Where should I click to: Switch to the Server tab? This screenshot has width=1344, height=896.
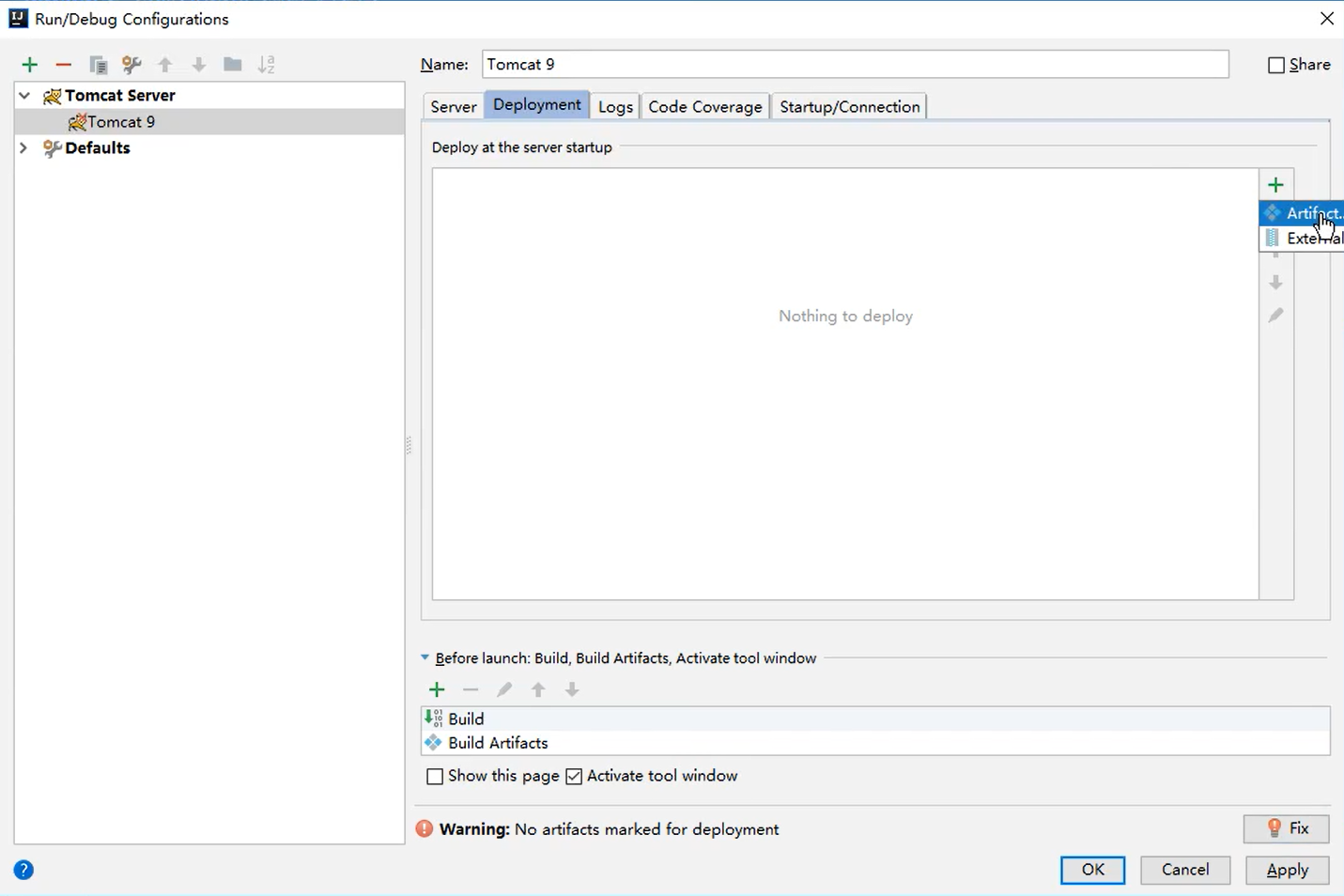(x=454, y=107)
